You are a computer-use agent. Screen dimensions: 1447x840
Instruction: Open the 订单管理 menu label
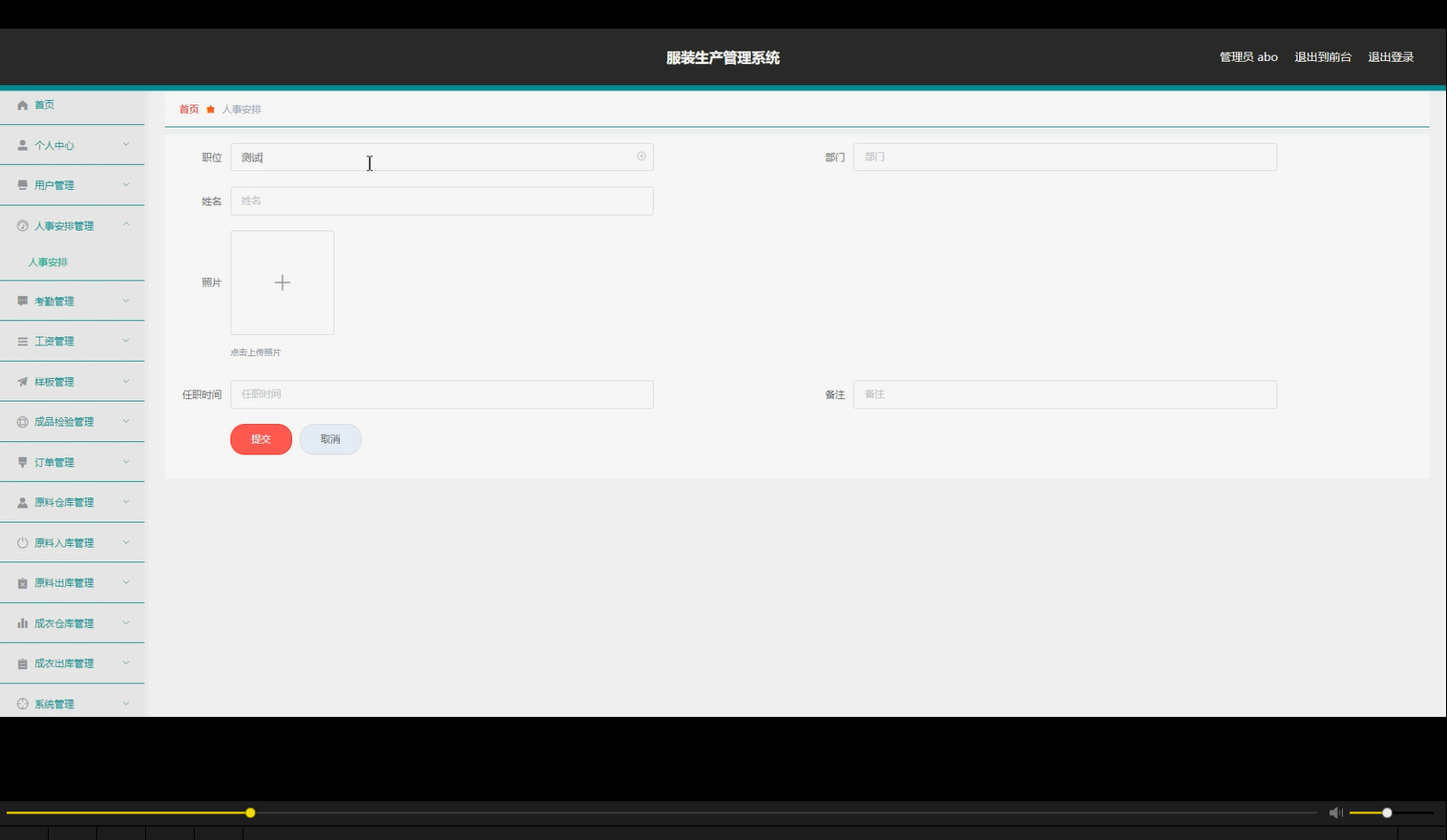tap(54, 463)
